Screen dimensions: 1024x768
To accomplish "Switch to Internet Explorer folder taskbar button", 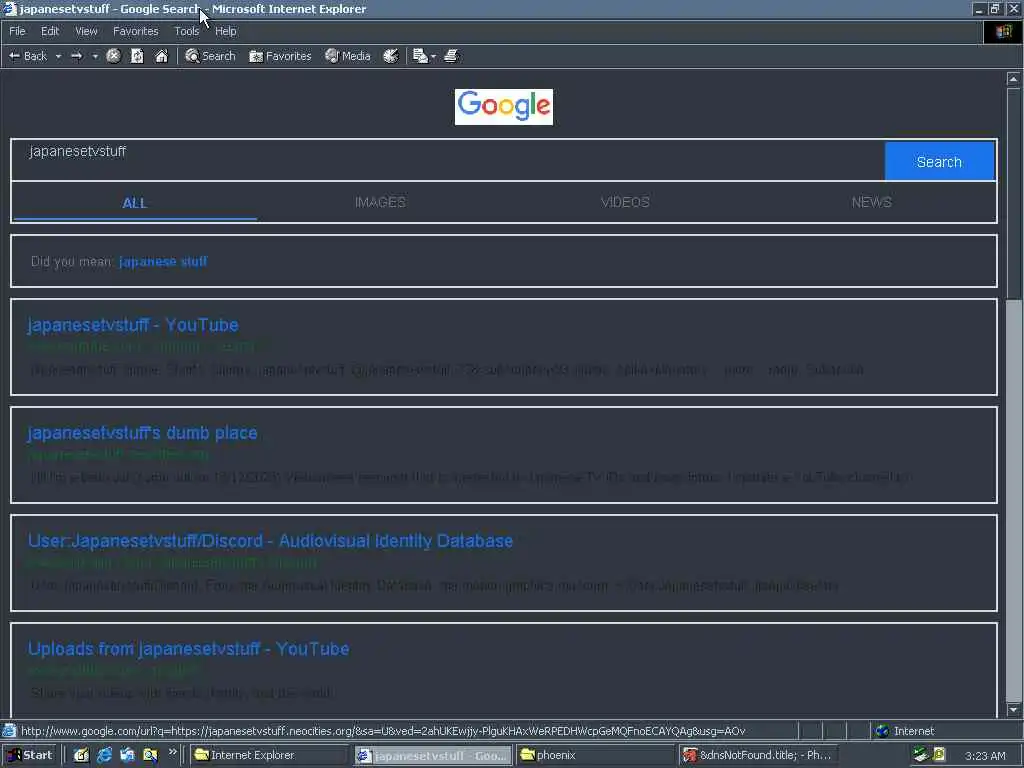I will point(270,755).
